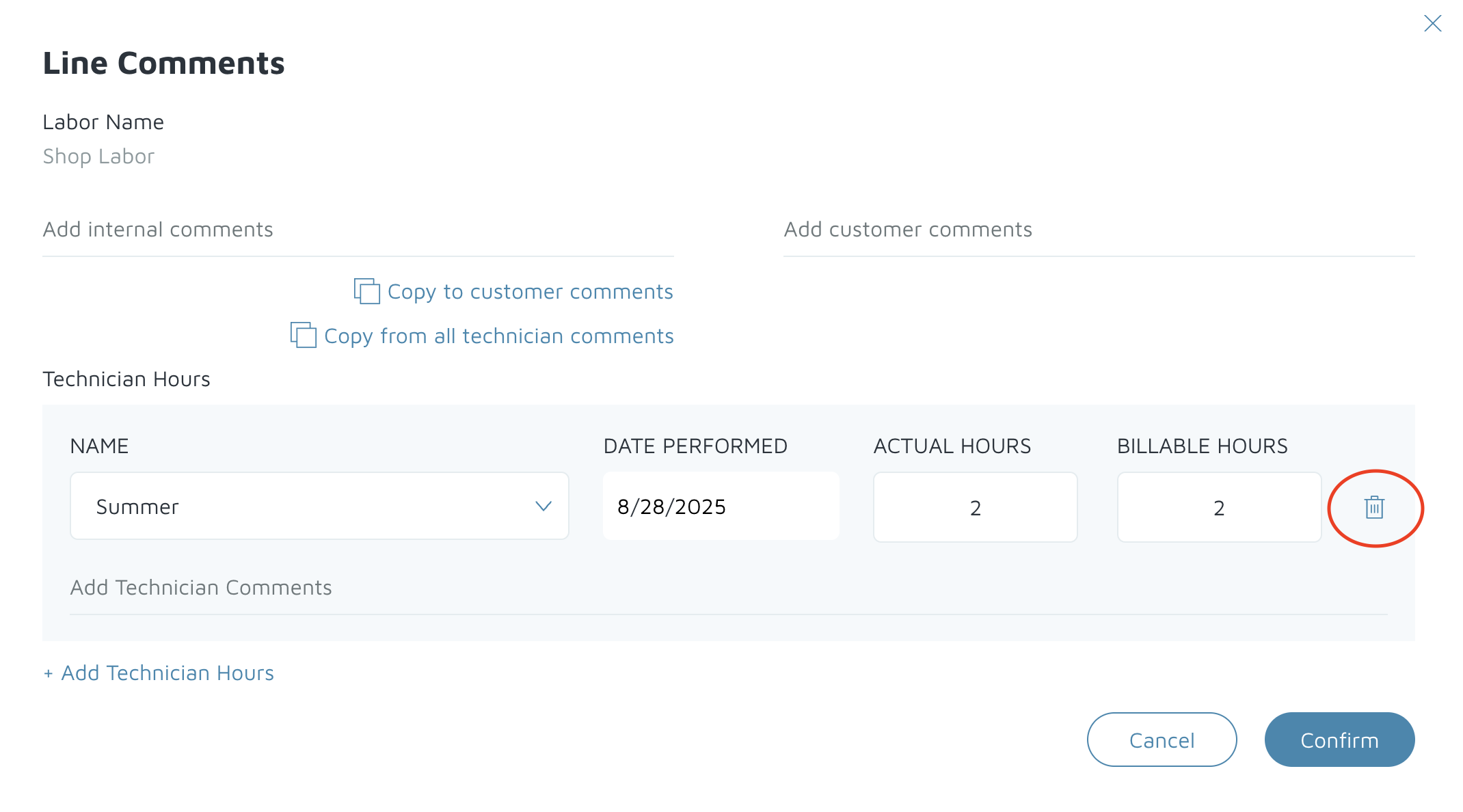This screenshot has width=1463, height=812.
Task: Click the plus sign before Add Technician Hours
Action: click(x=49, y=674)
